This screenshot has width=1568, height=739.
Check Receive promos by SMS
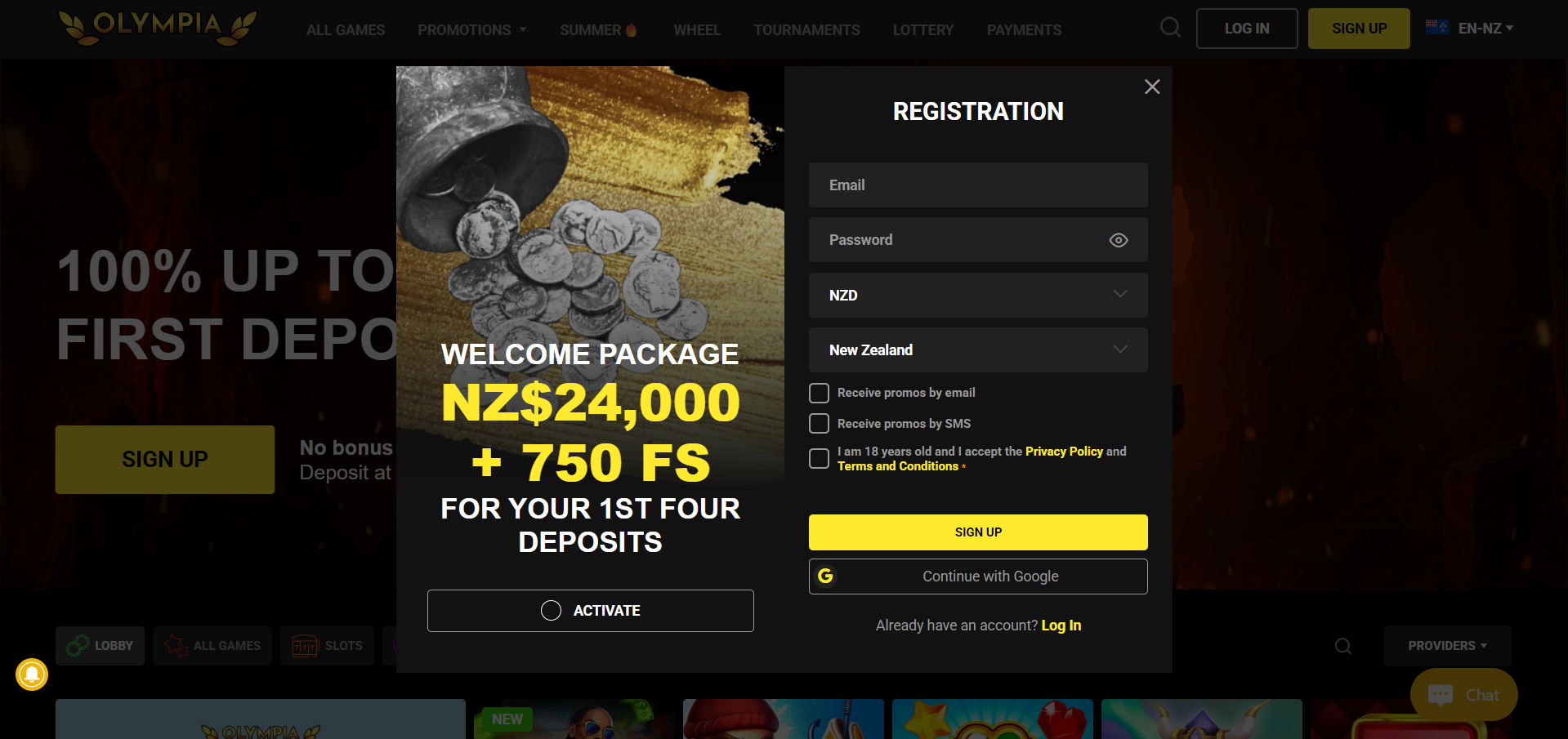pos(819,424)
